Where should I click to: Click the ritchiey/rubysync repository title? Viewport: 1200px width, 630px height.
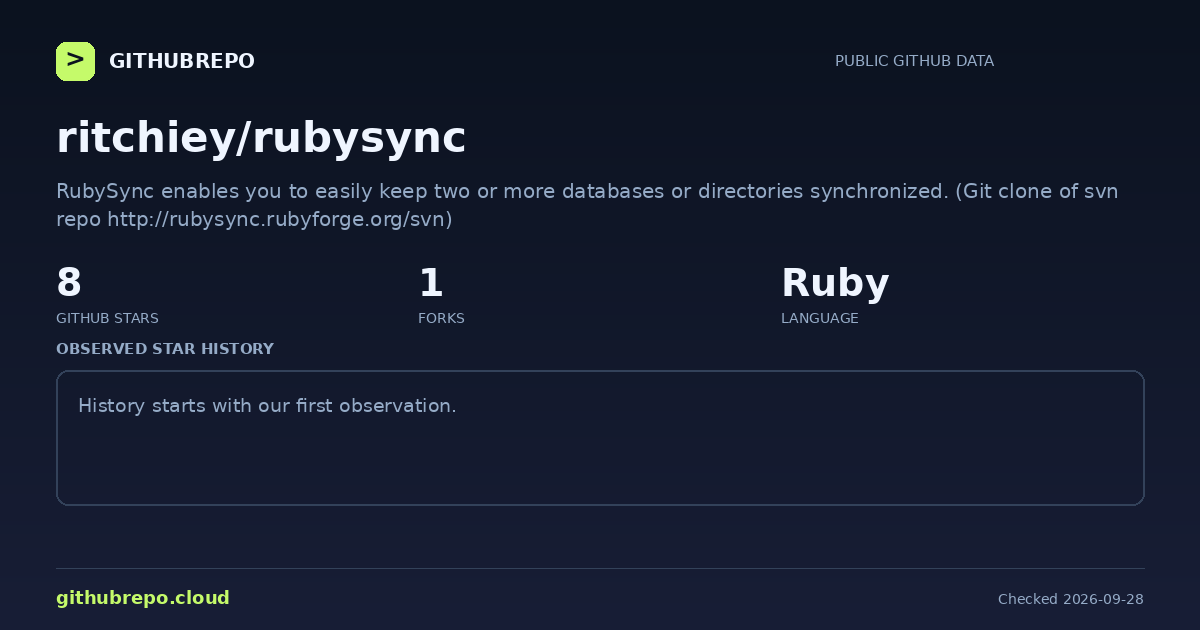[x=261, y=138]
